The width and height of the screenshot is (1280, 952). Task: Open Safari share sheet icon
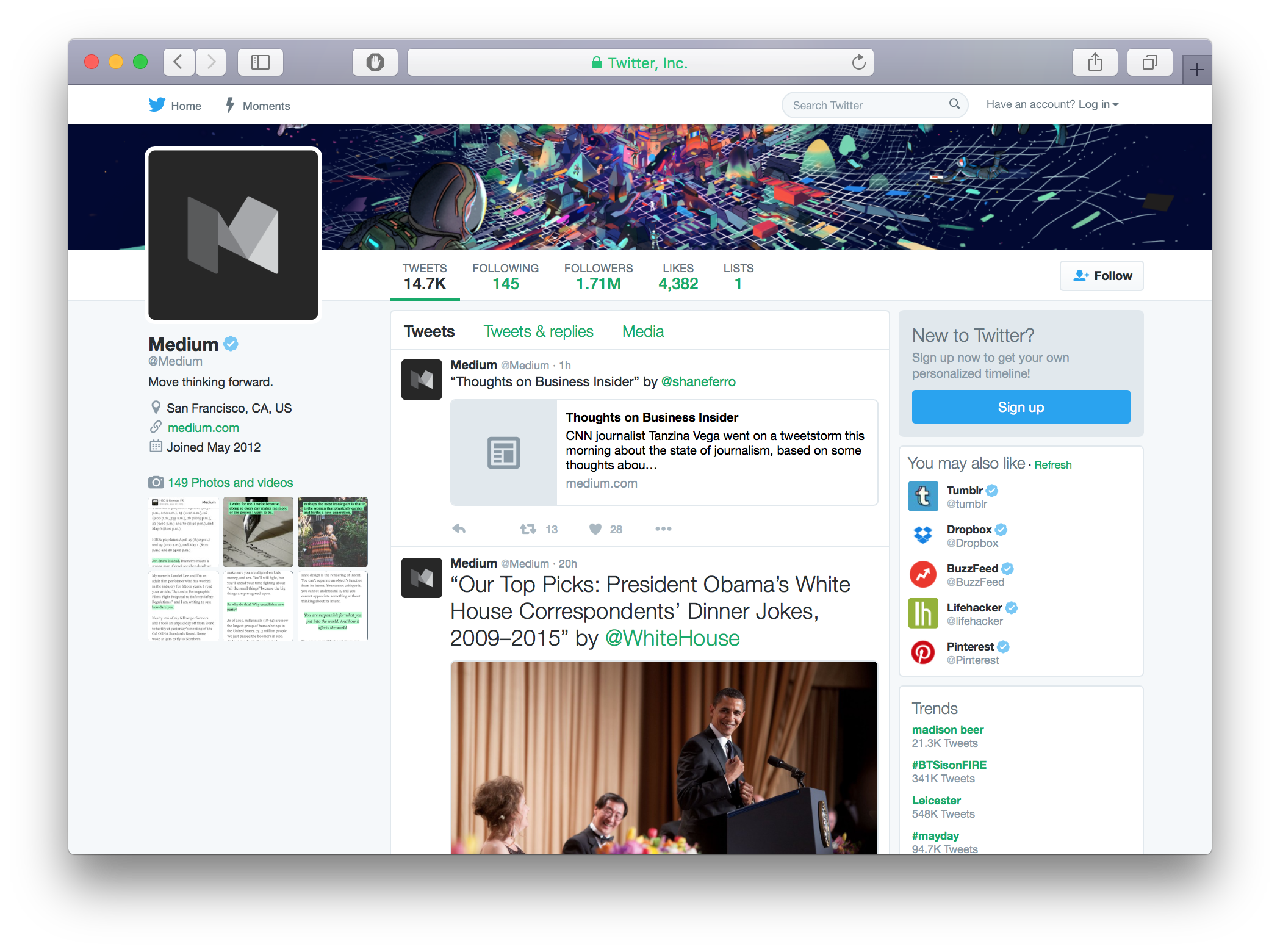coord(1095,62)
